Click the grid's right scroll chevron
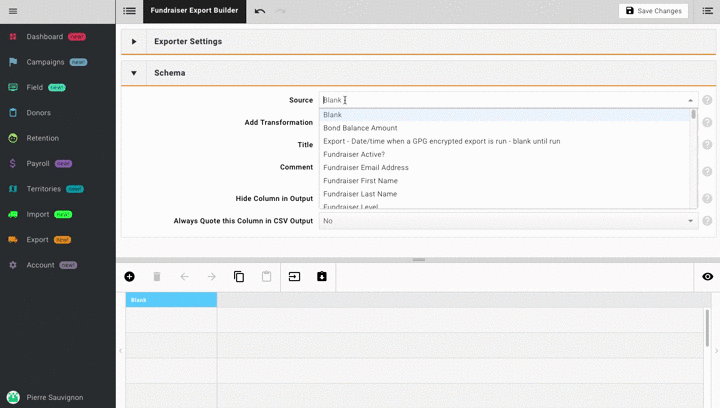 coord(716,351)
